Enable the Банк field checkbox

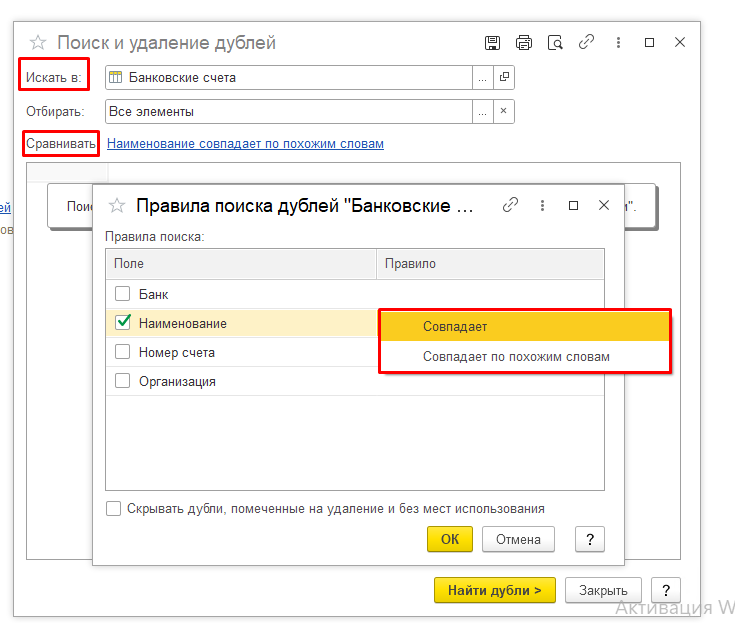pyautogui.click(x=122, y=294)
